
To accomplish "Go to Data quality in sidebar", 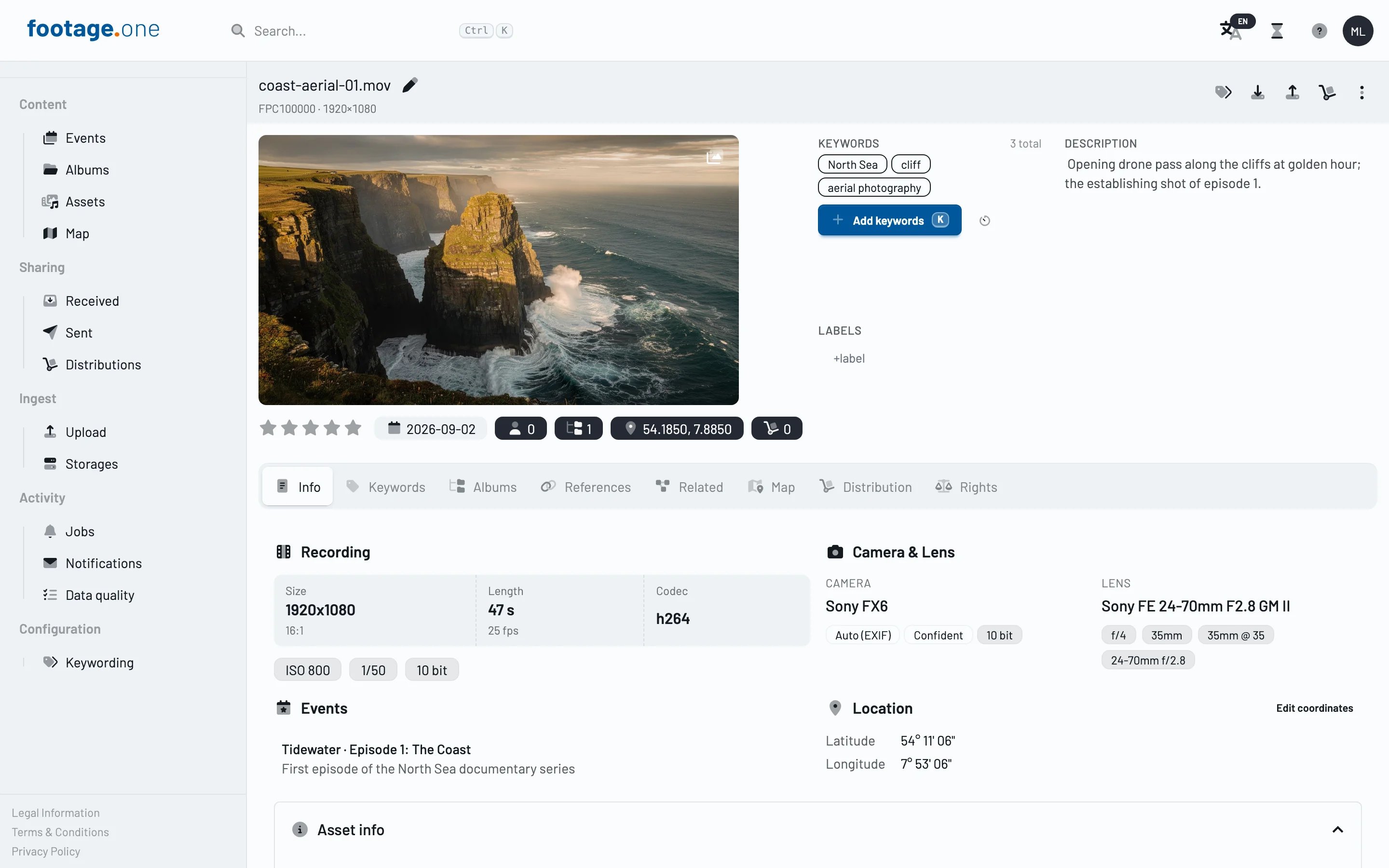I will [x=88, y=596].
